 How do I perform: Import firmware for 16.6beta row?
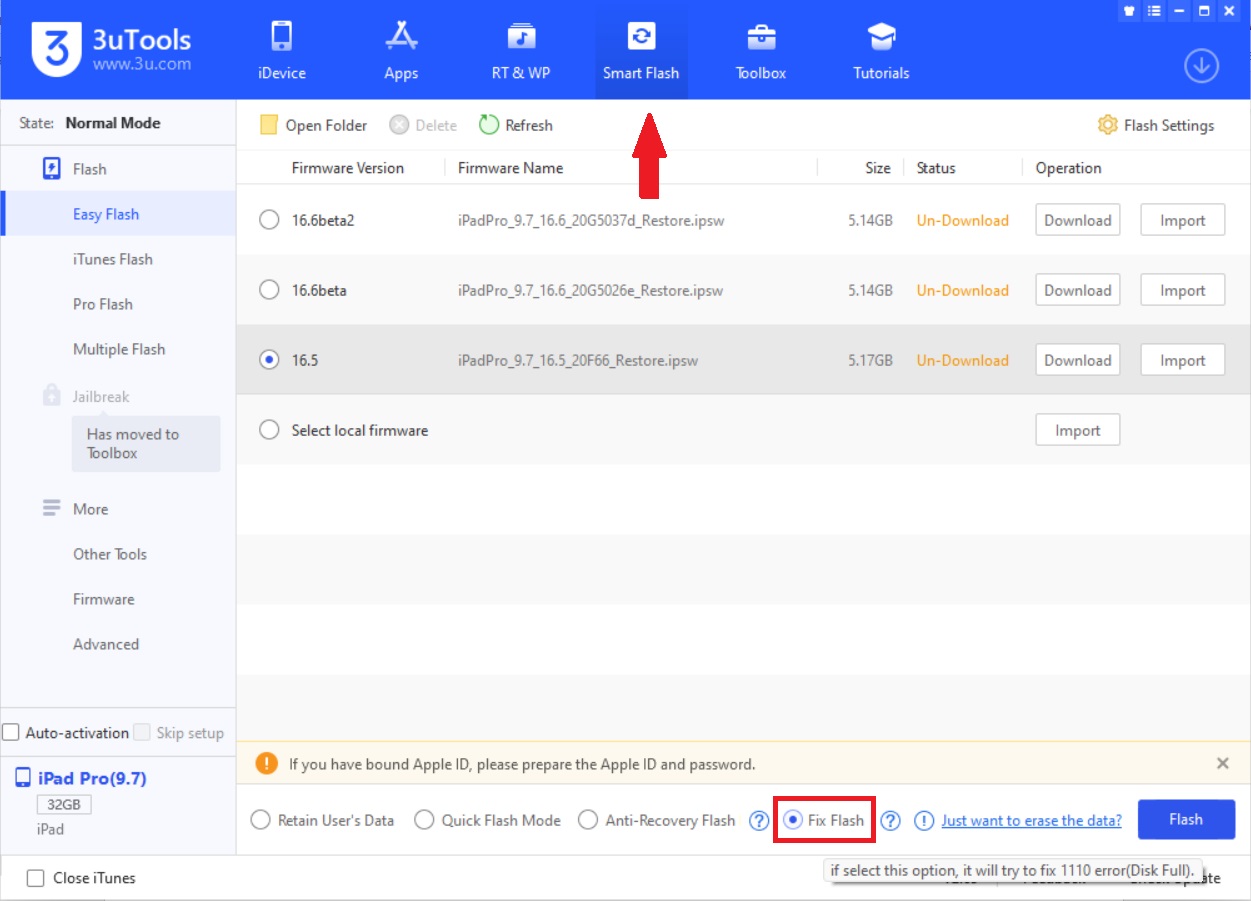(1183, 290)
